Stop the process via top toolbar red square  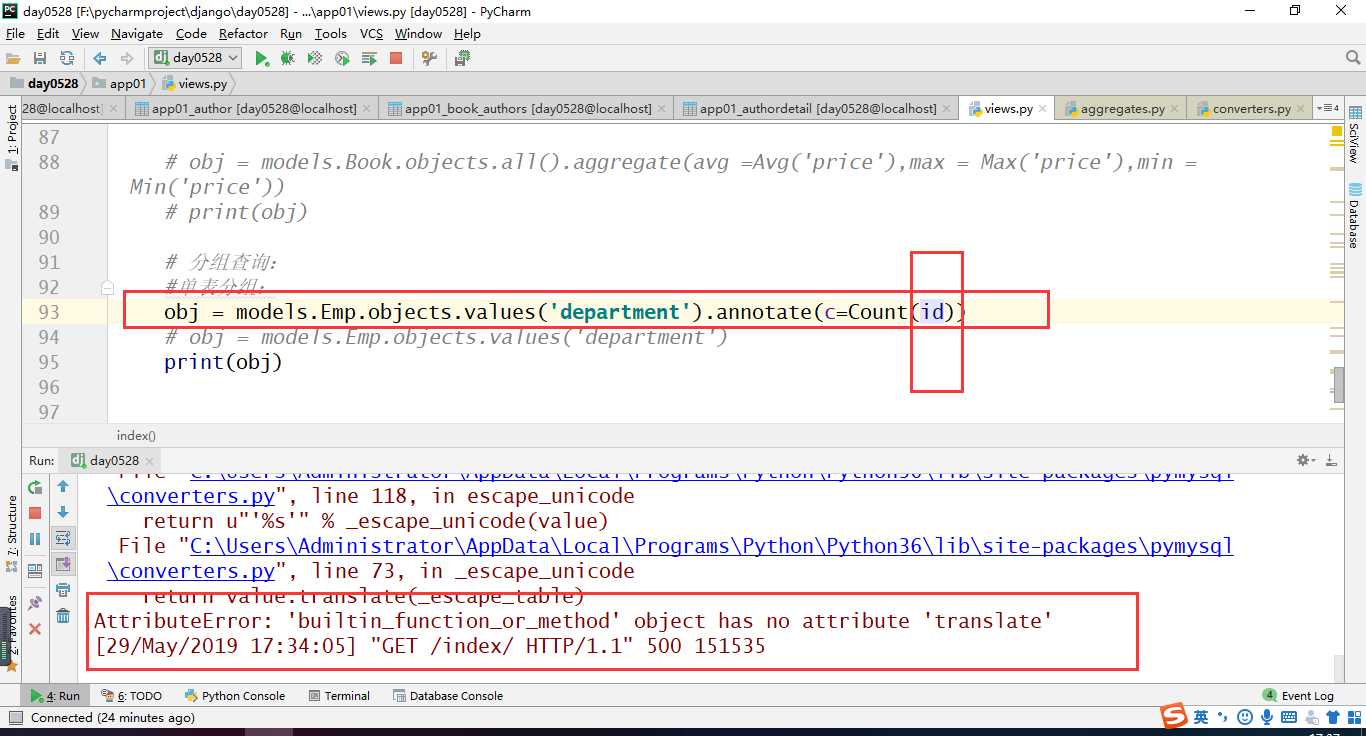tap(396, 58)
